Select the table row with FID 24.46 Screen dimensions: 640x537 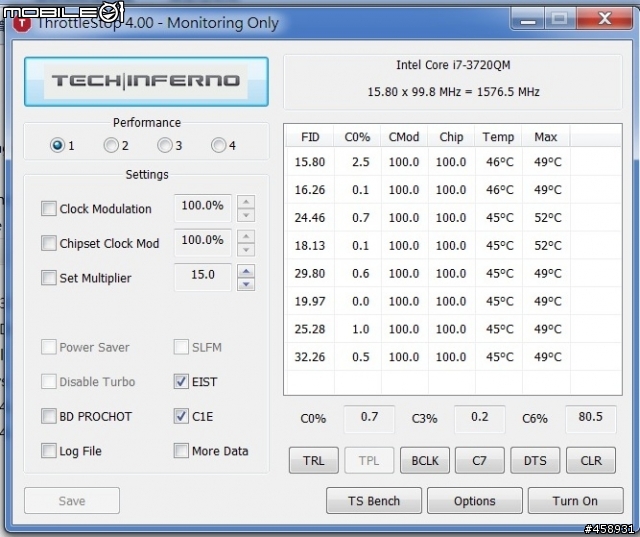(453, 217)
